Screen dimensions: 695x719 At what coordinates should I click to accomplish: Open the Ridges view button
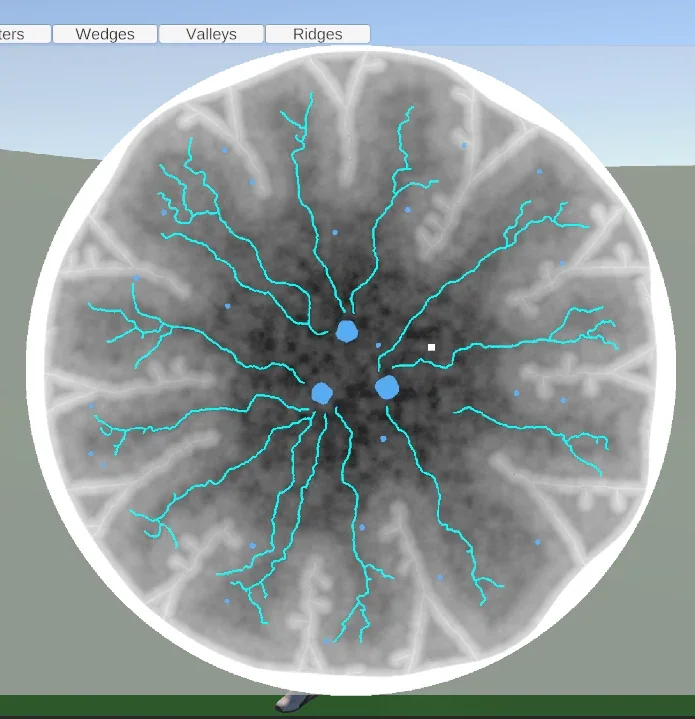tap(318, 34)
